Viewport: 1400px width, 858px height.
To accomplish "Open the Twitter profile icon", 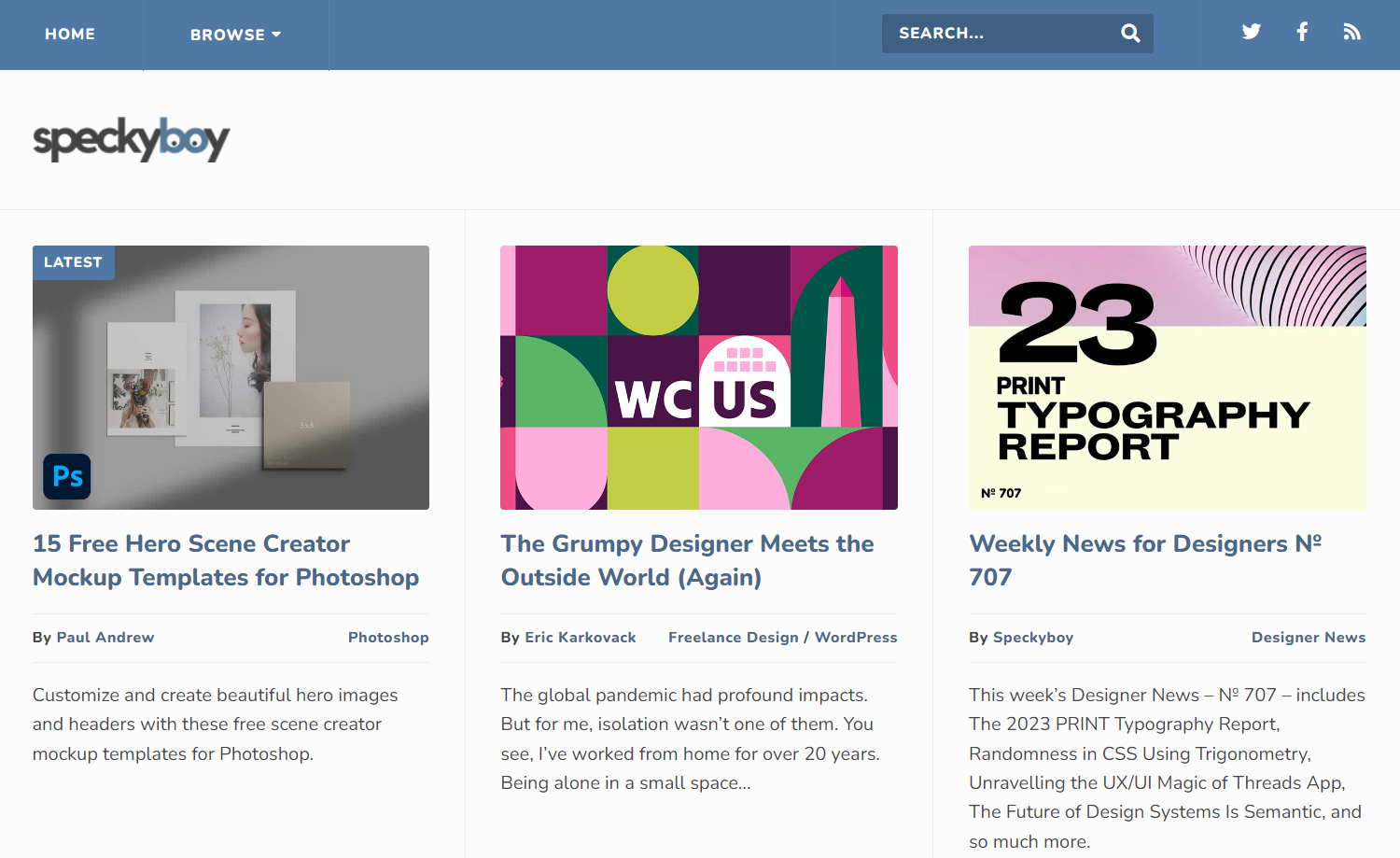I will click(x=1252, y=32).
